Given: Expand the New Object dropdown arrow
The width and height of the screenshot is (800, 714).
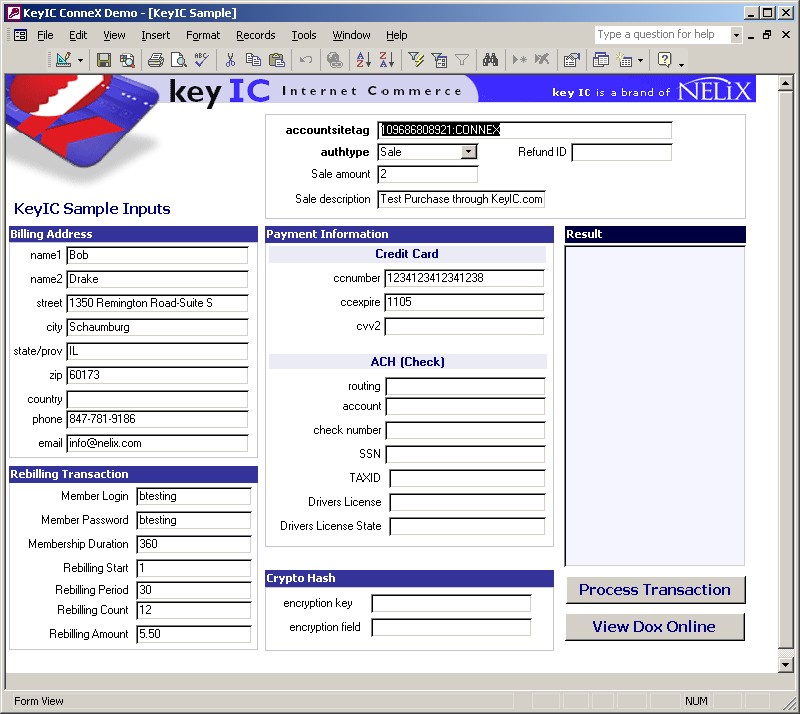Looking at the screenshot, I should pyautogui.click(x=641, y=61).
